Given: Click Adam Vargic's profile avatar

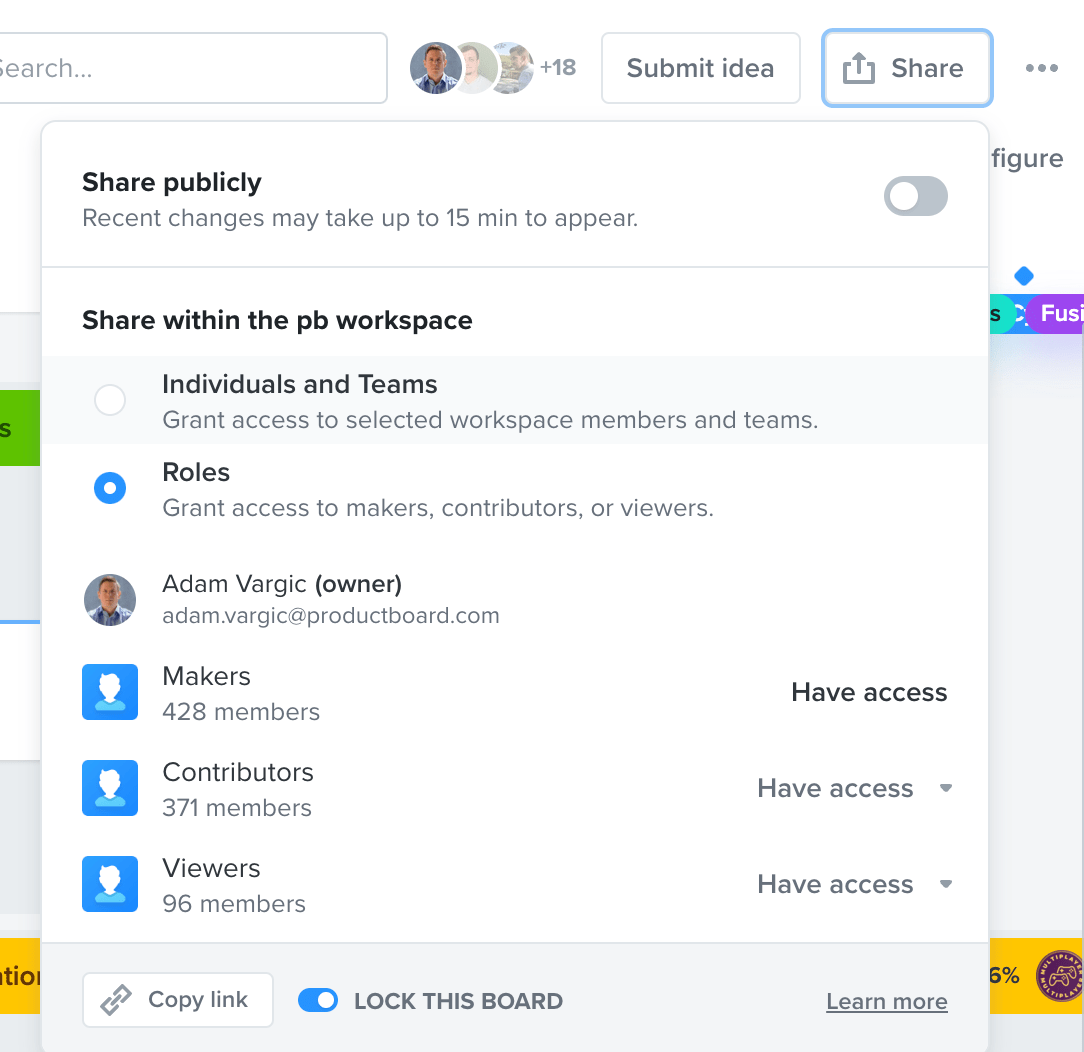Looking at the screenshot, I should point(110,600).
